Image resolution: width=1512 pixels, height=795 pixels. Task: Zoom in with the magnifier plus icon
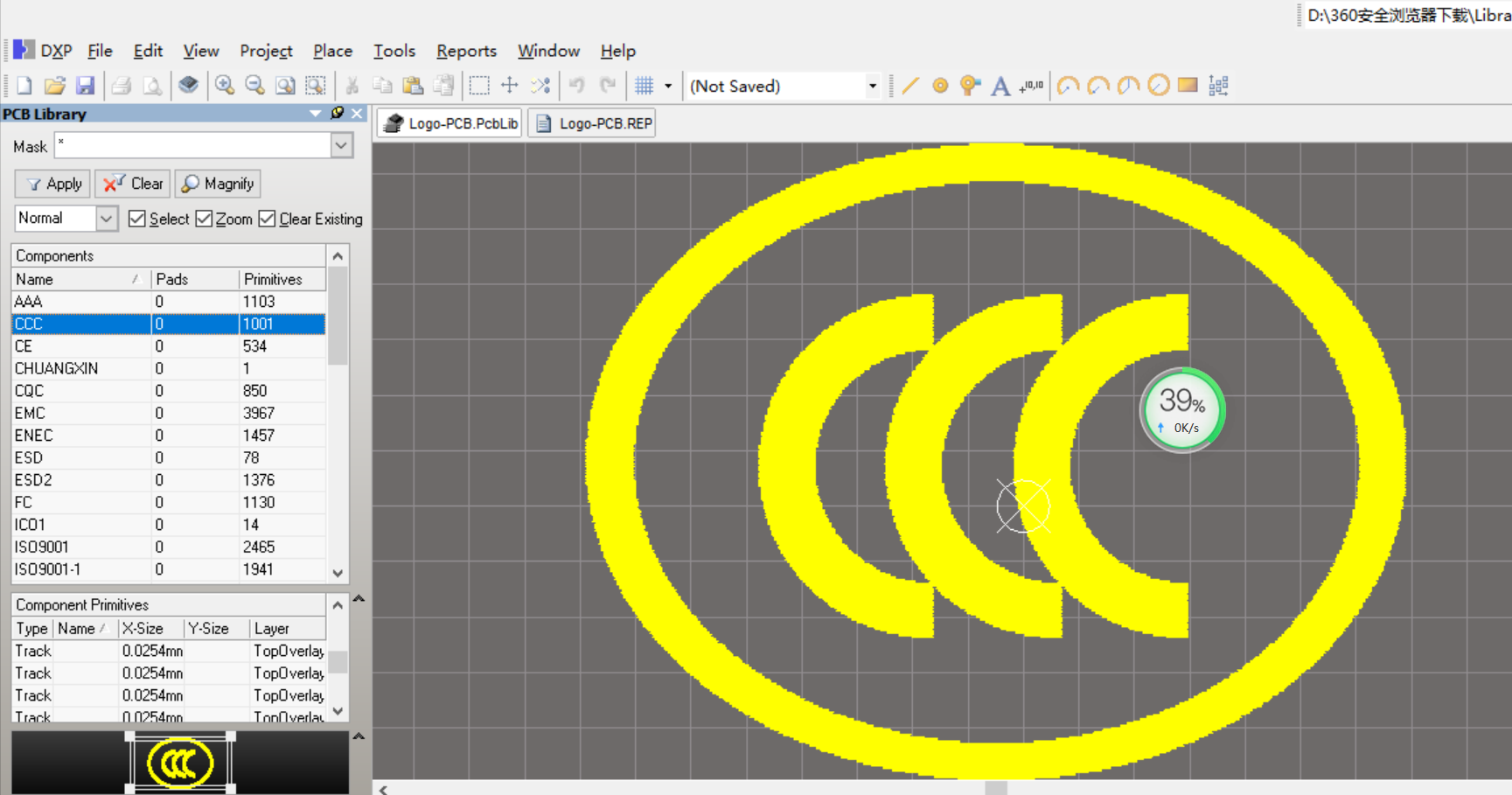[225, 86]
